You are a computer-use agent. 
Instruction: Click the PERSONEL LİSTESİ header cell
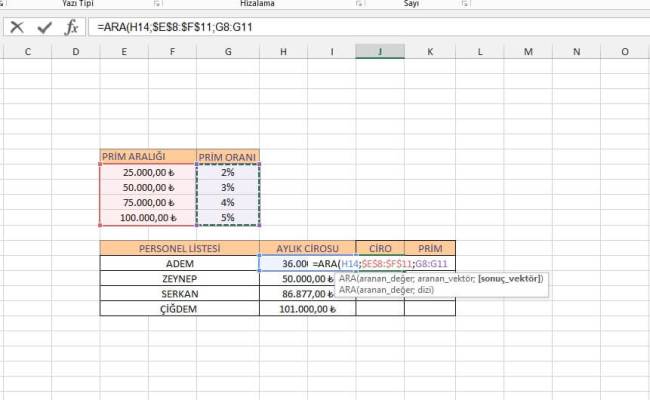coord(179,248)
